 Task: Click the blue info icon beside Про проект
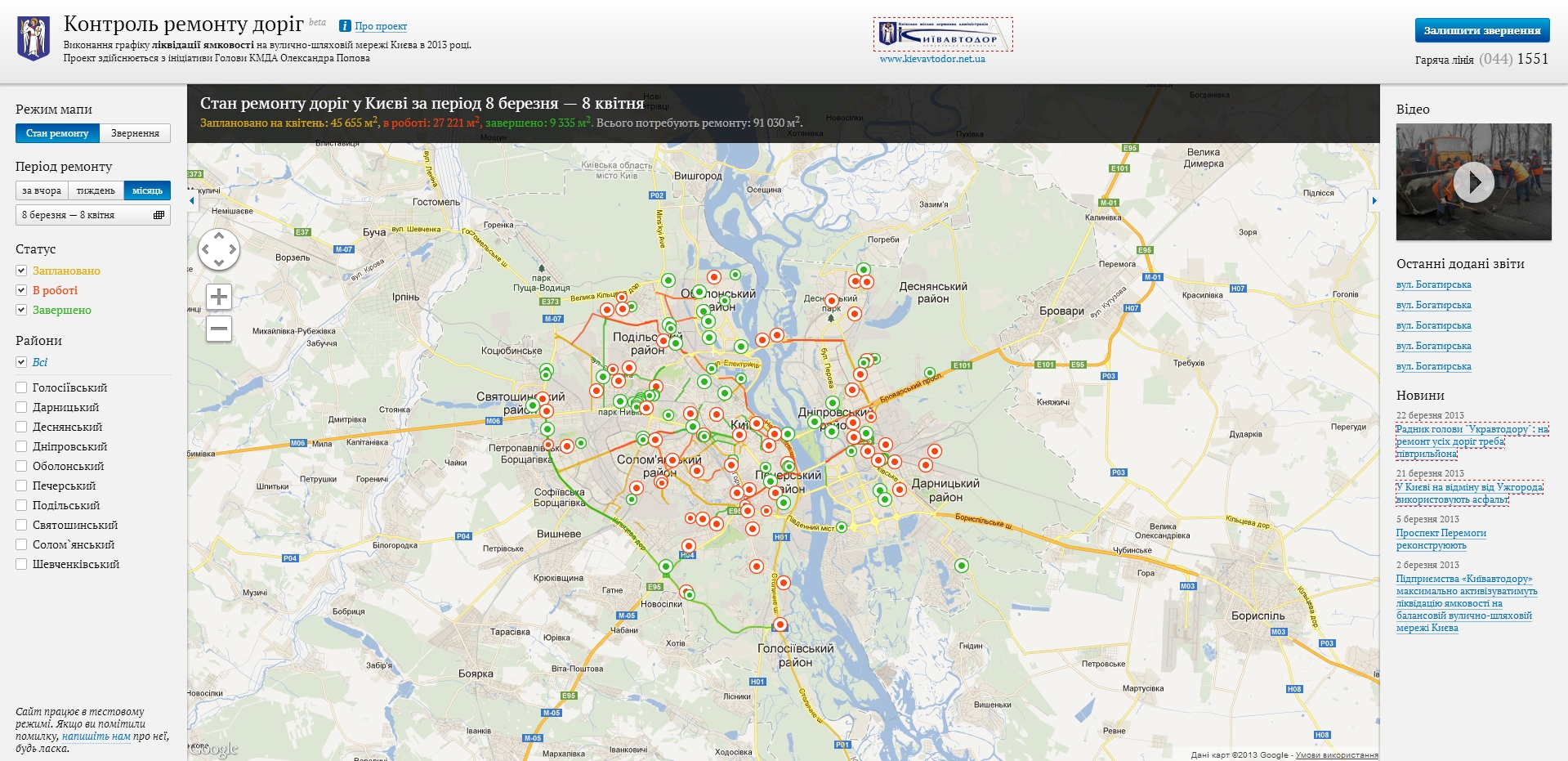coord(345,26)
